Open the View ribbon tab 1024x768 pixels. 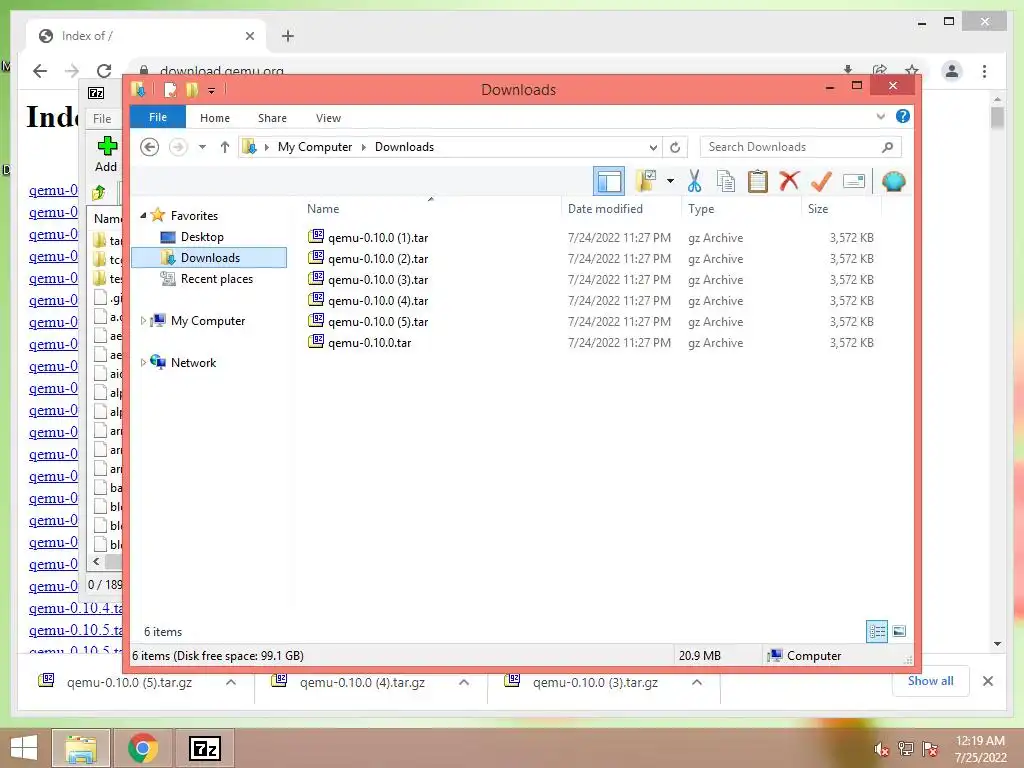[328, 118]
